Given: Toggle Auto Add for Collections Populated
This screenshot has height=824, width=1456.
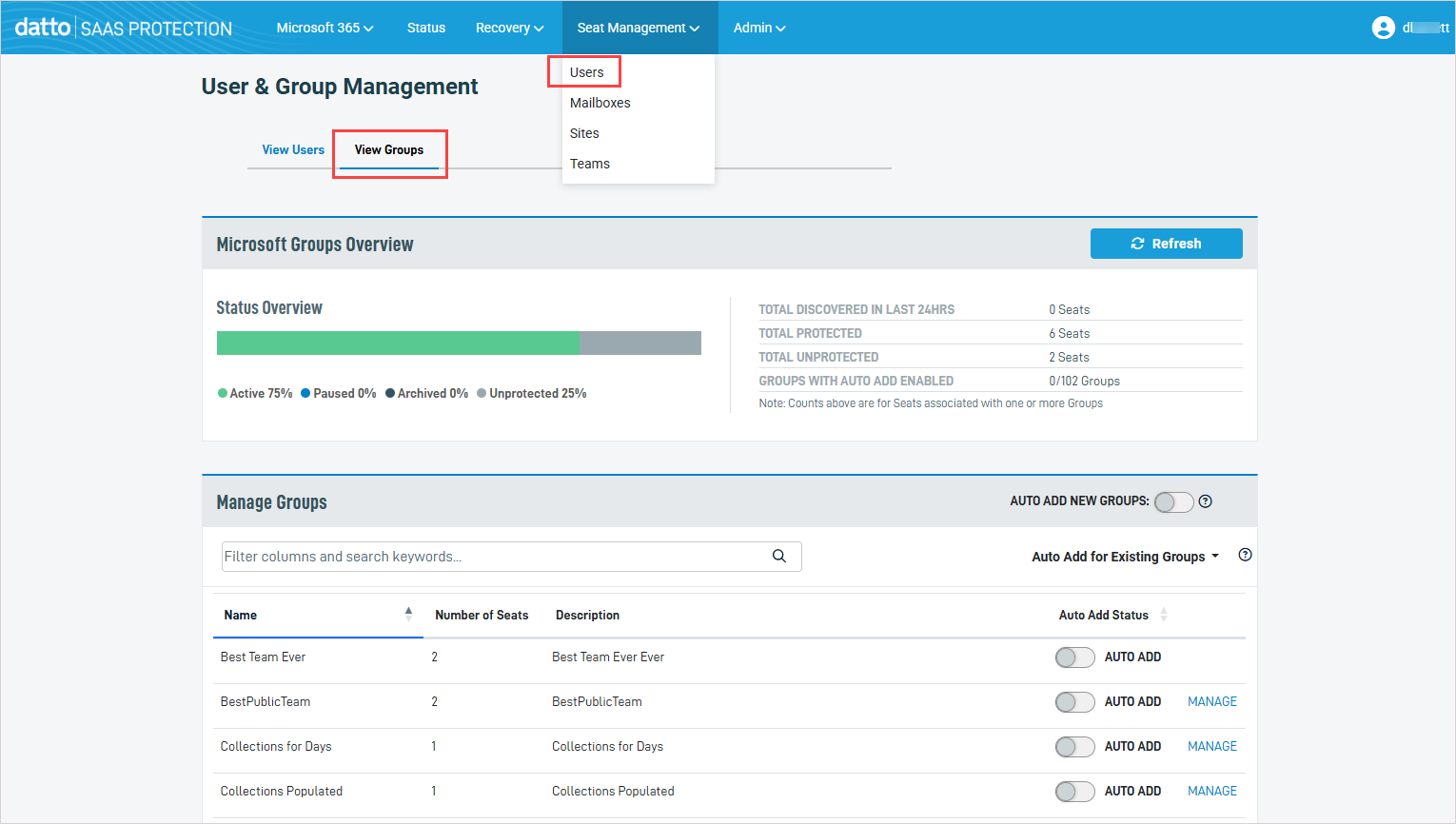Looking at the screenshot, I should click(1075, 791).
